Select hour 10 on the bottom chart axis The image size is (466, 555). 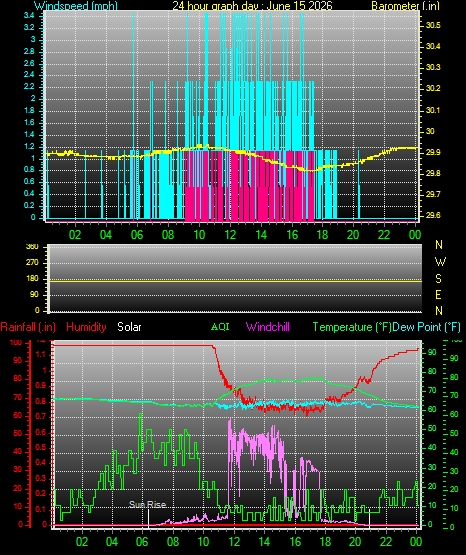tap(203, 542)
